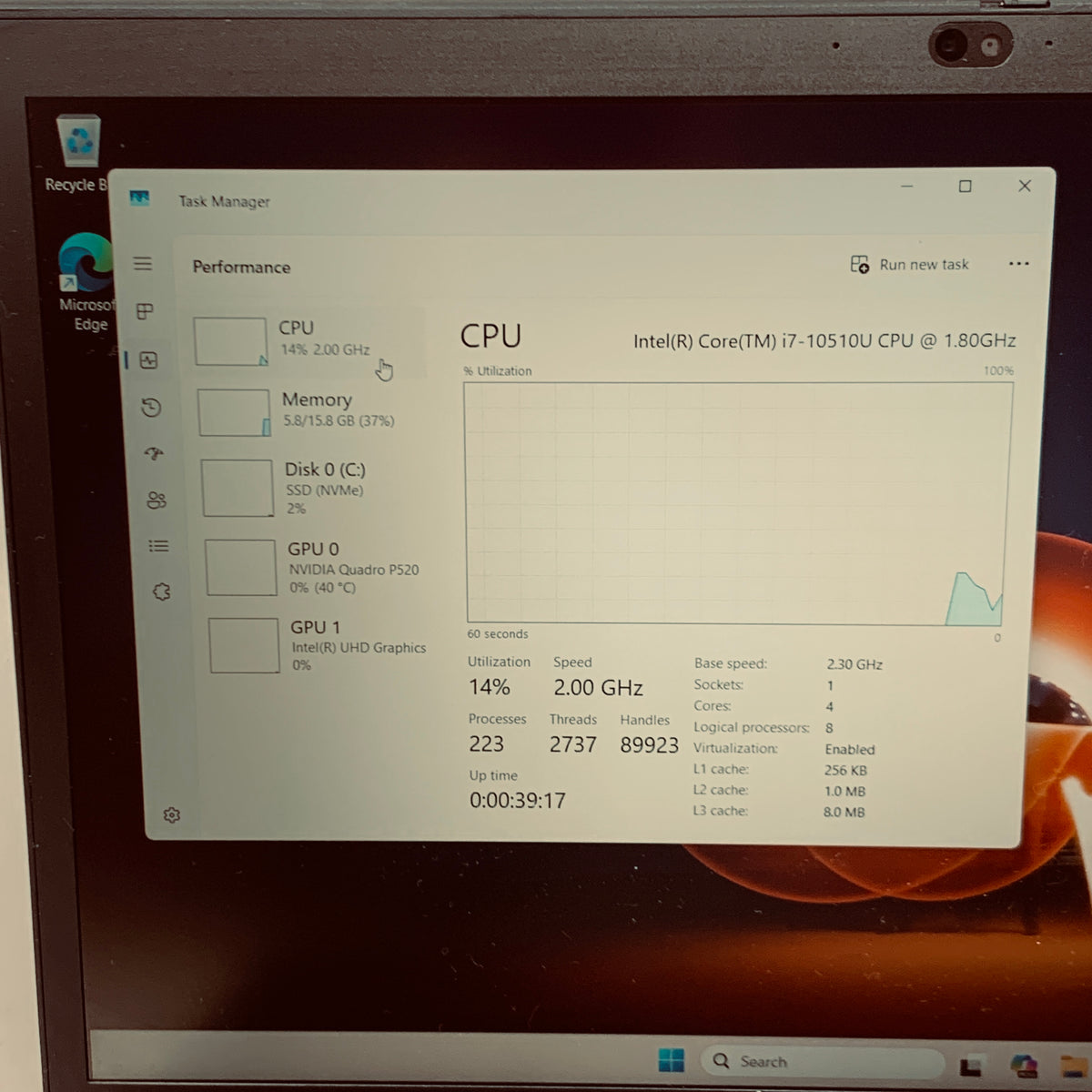Open the Copilot icon on taskbar
The image size is (1092, 1092).
point(1023,1065)
